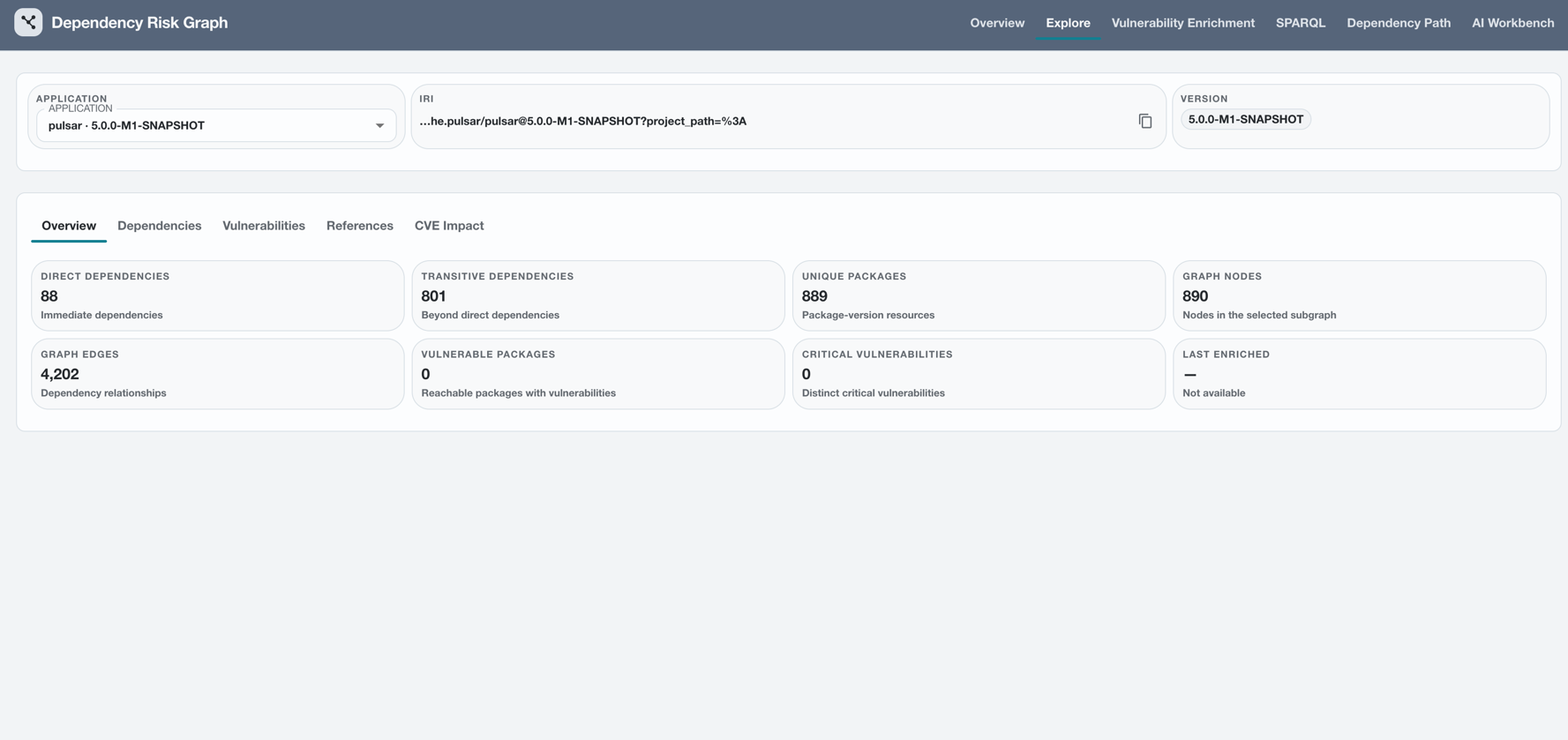Click the Transitive Dependencies value 801
1568x740 pixels.
433,296
